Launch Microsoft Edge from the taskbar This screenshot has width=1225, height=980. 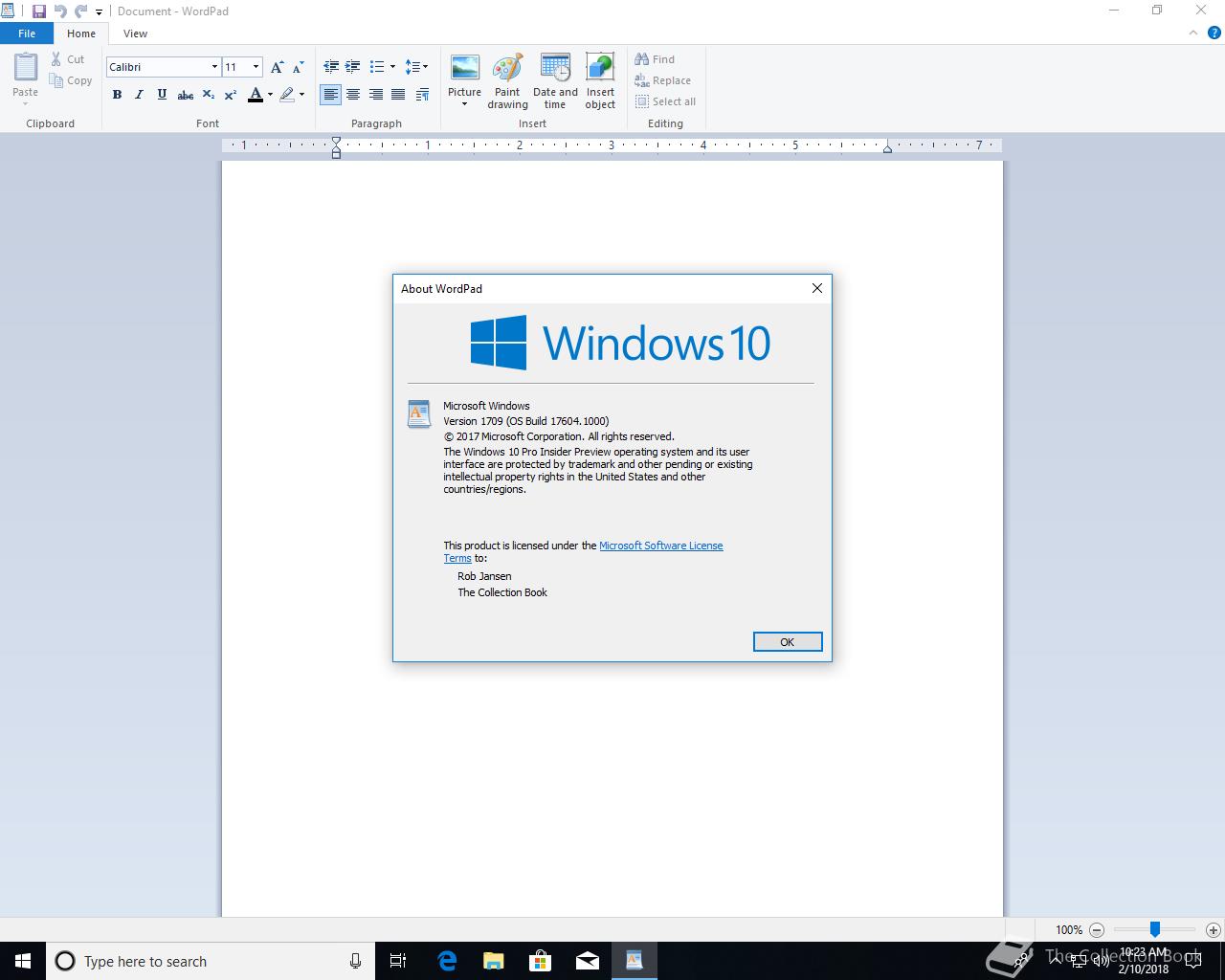447,961
